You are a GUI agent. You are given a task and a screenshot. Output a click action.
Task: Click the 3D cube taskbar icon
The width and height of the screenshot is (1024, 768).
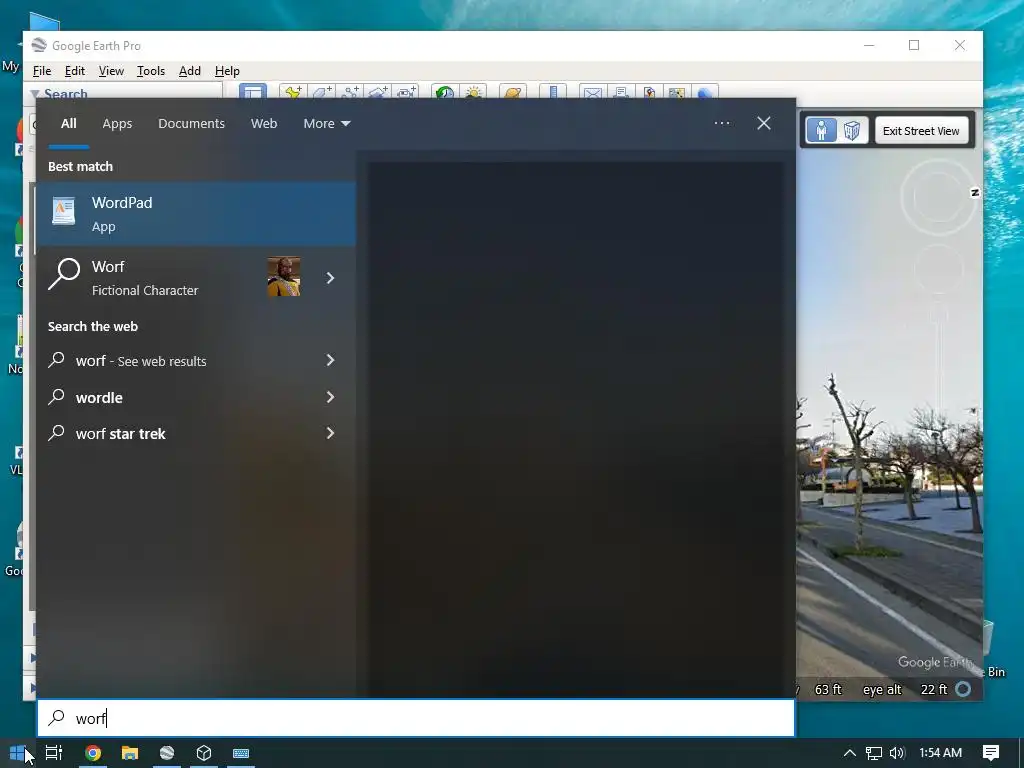tap(204, 753)
